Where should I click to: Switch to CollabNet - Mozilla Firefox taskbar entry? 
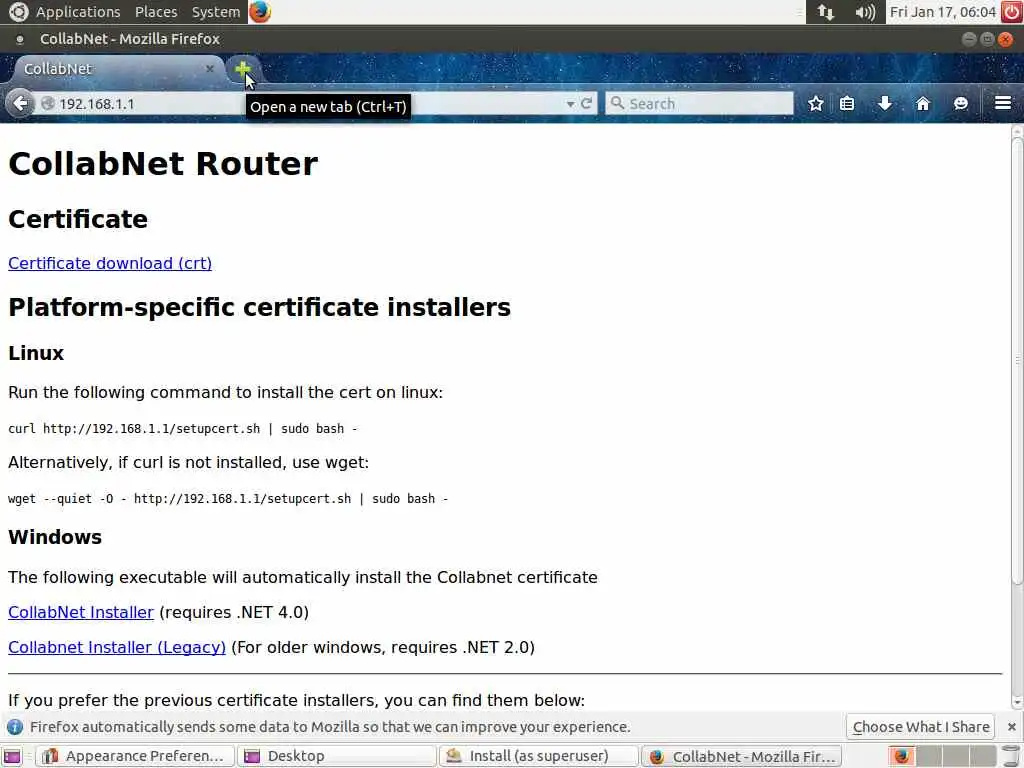coord(741,756)
